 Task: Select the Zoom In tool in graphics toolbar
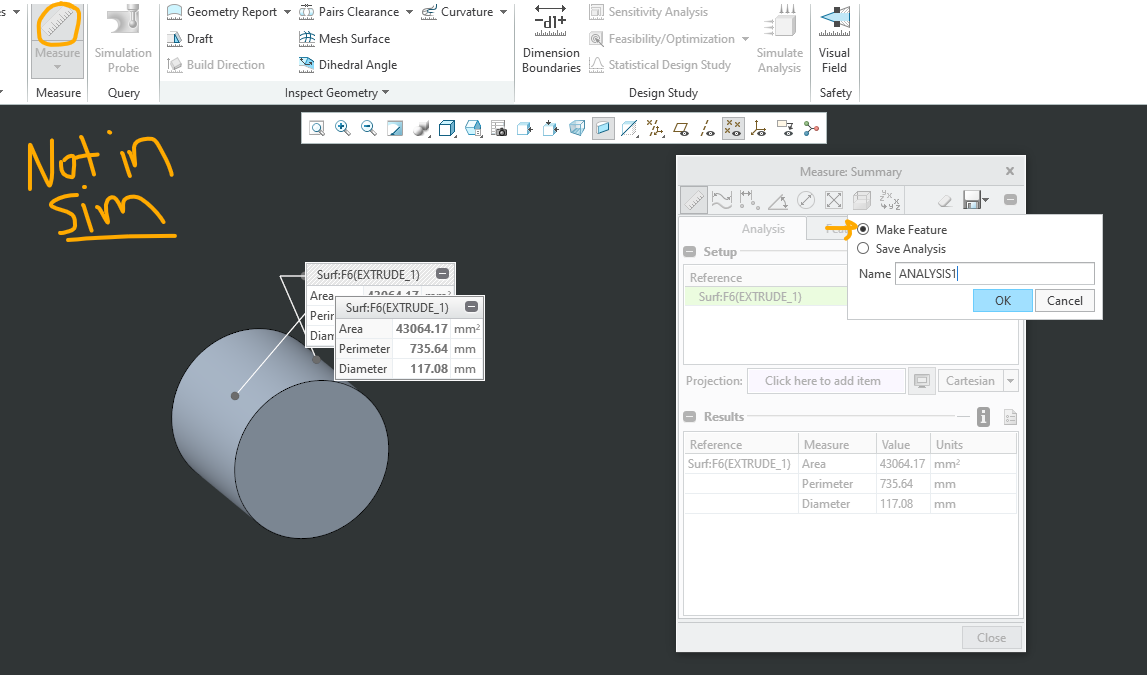click(343, 128)
